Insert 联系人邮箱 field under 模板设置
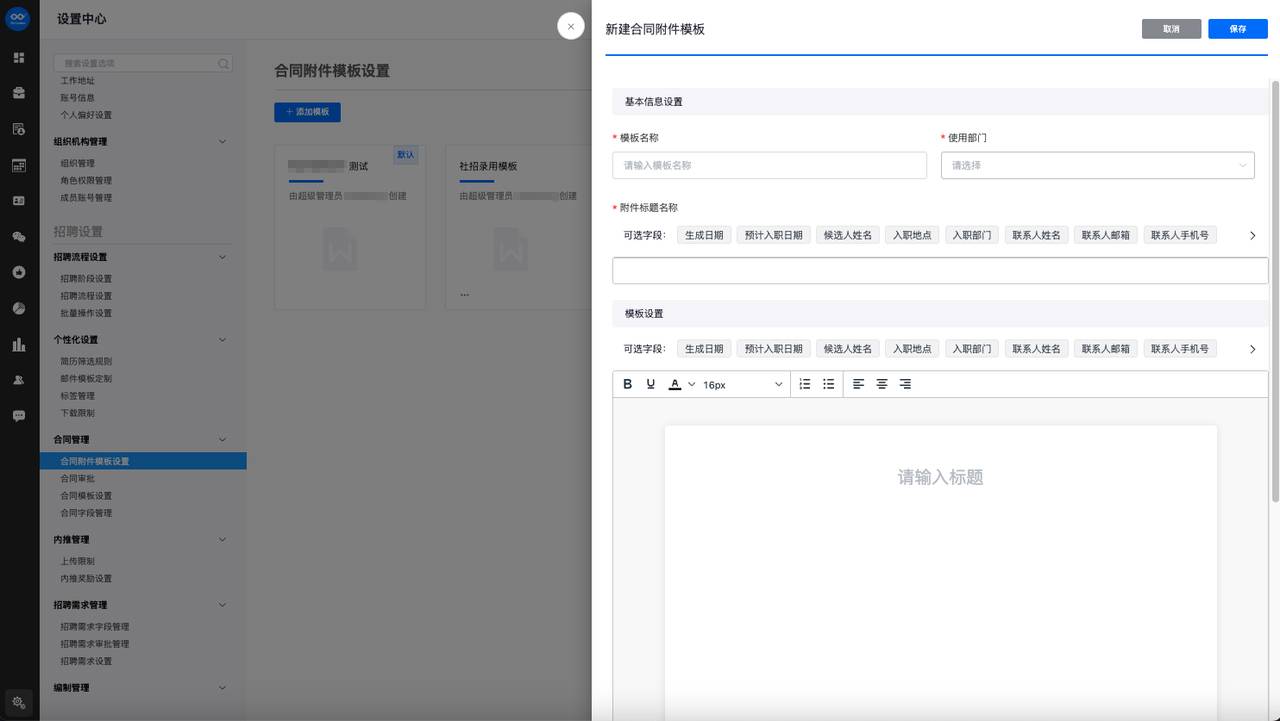The height and width of the screenshot is (721, 1280). (1106, 349)
